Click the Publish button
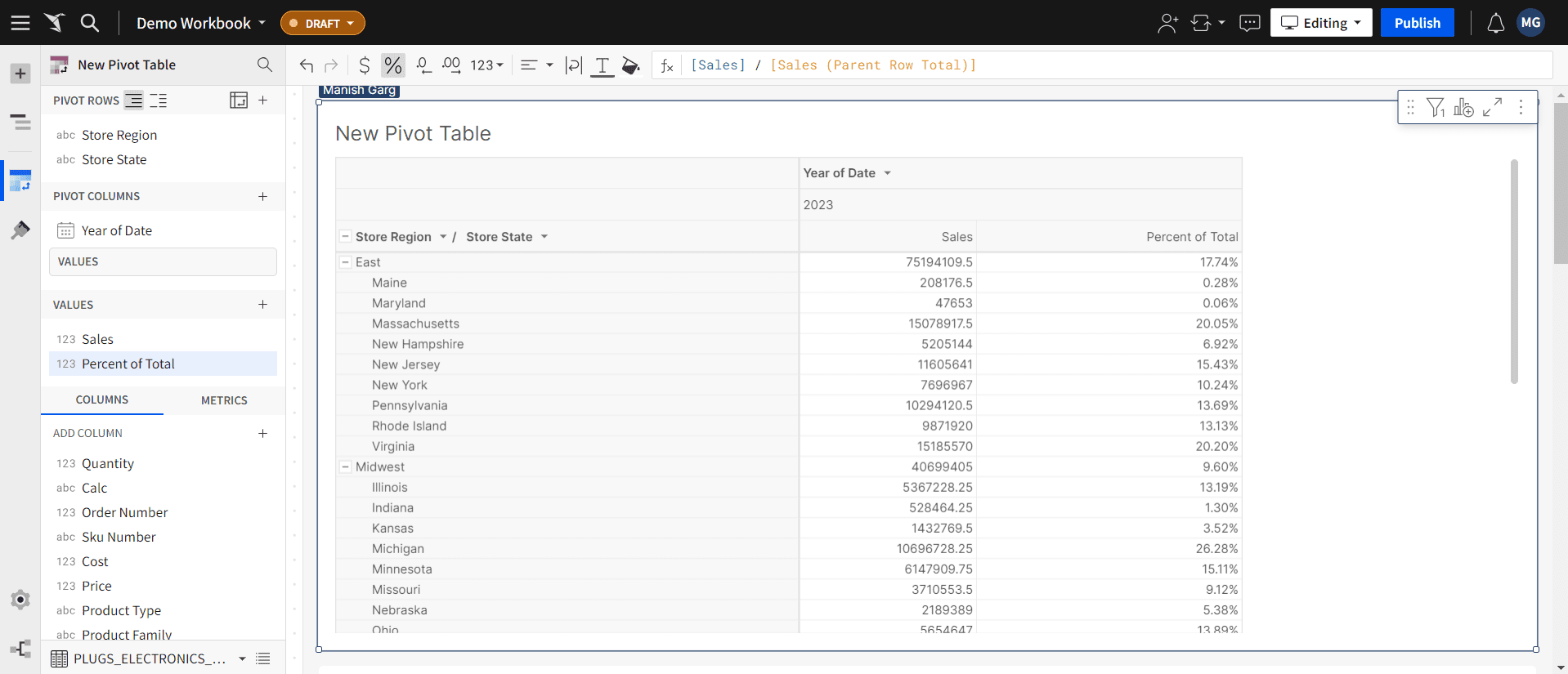 [1417, 23]
